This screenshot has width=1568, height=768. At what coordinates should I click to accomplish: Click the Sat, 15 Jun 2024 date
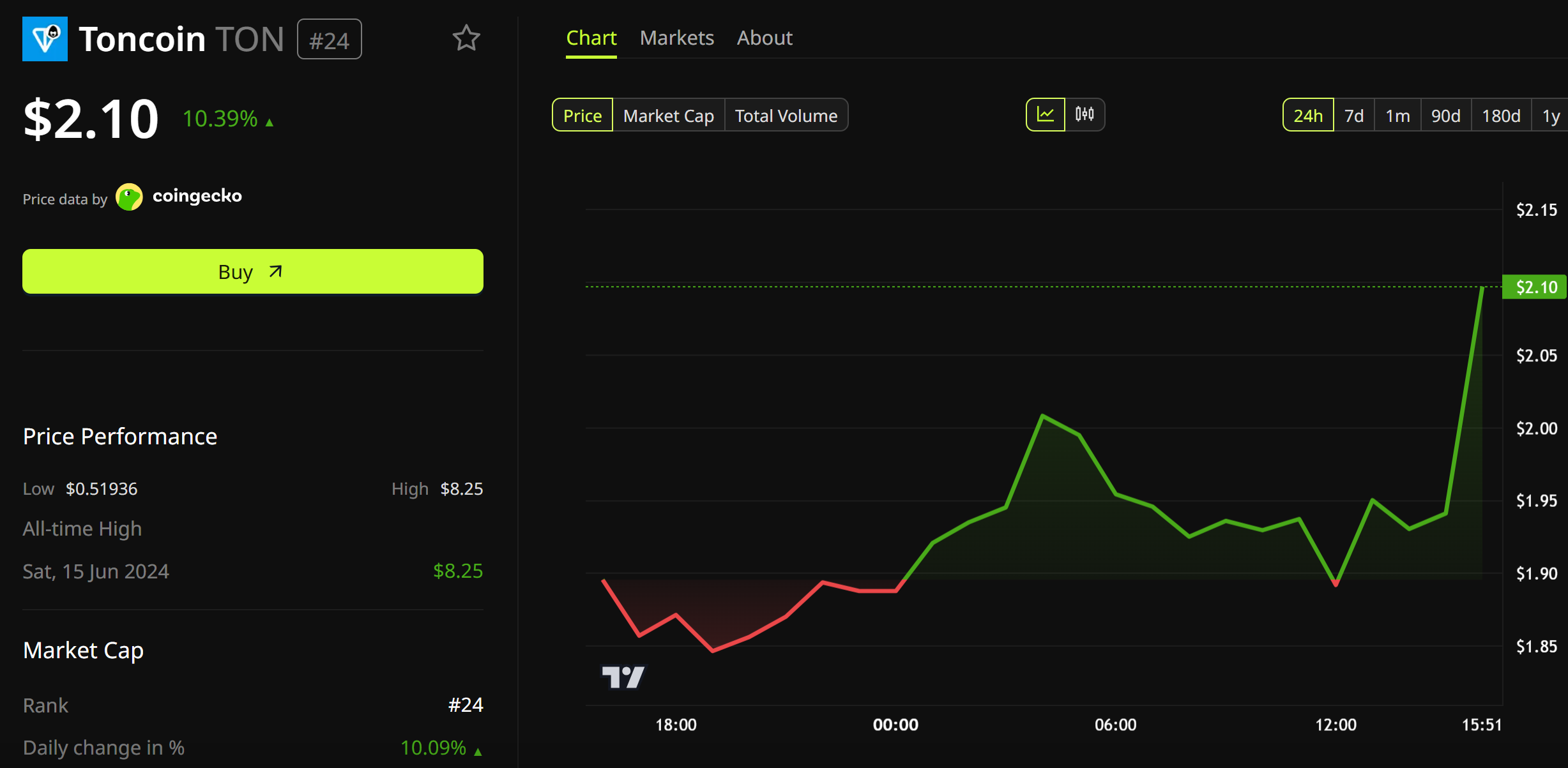pos(96,571)
